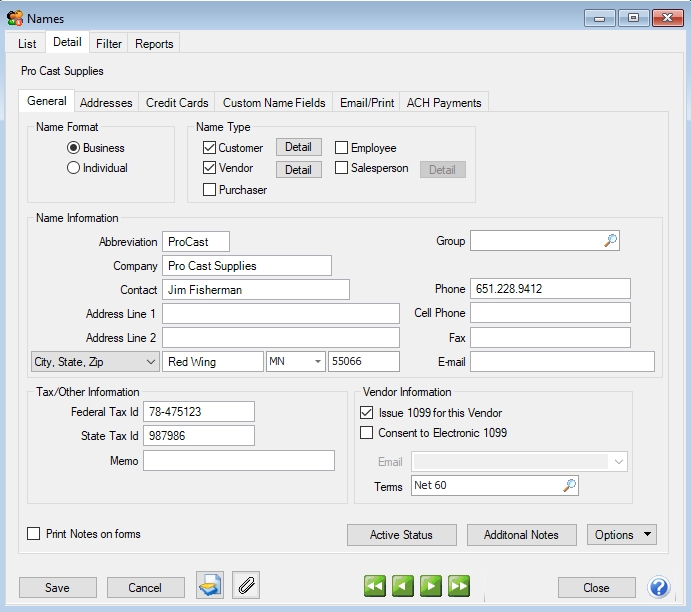
Task: Open the blue help question mark
Action: pos(659,587)
